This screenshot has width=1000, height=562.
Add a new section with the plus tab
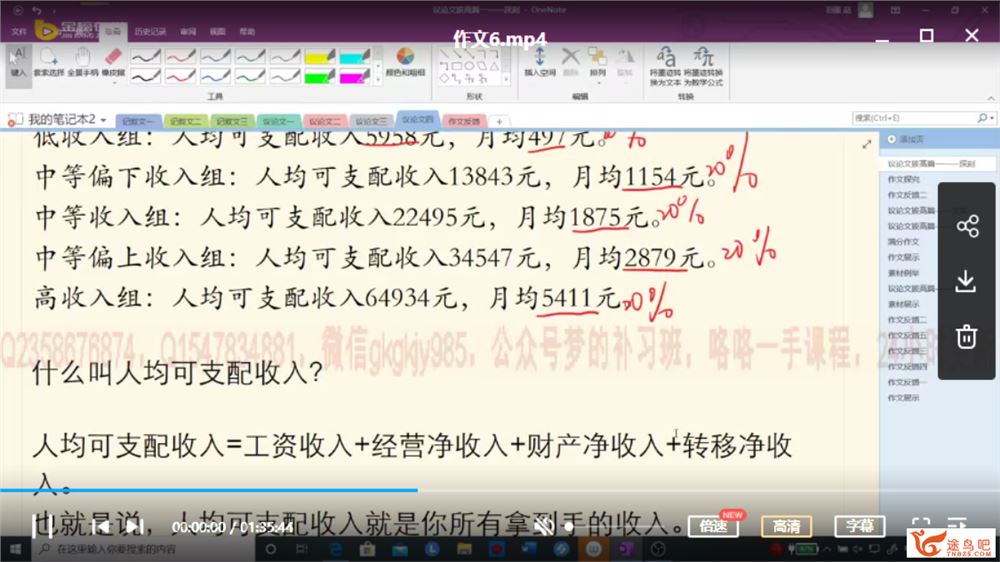coord(499,121)
